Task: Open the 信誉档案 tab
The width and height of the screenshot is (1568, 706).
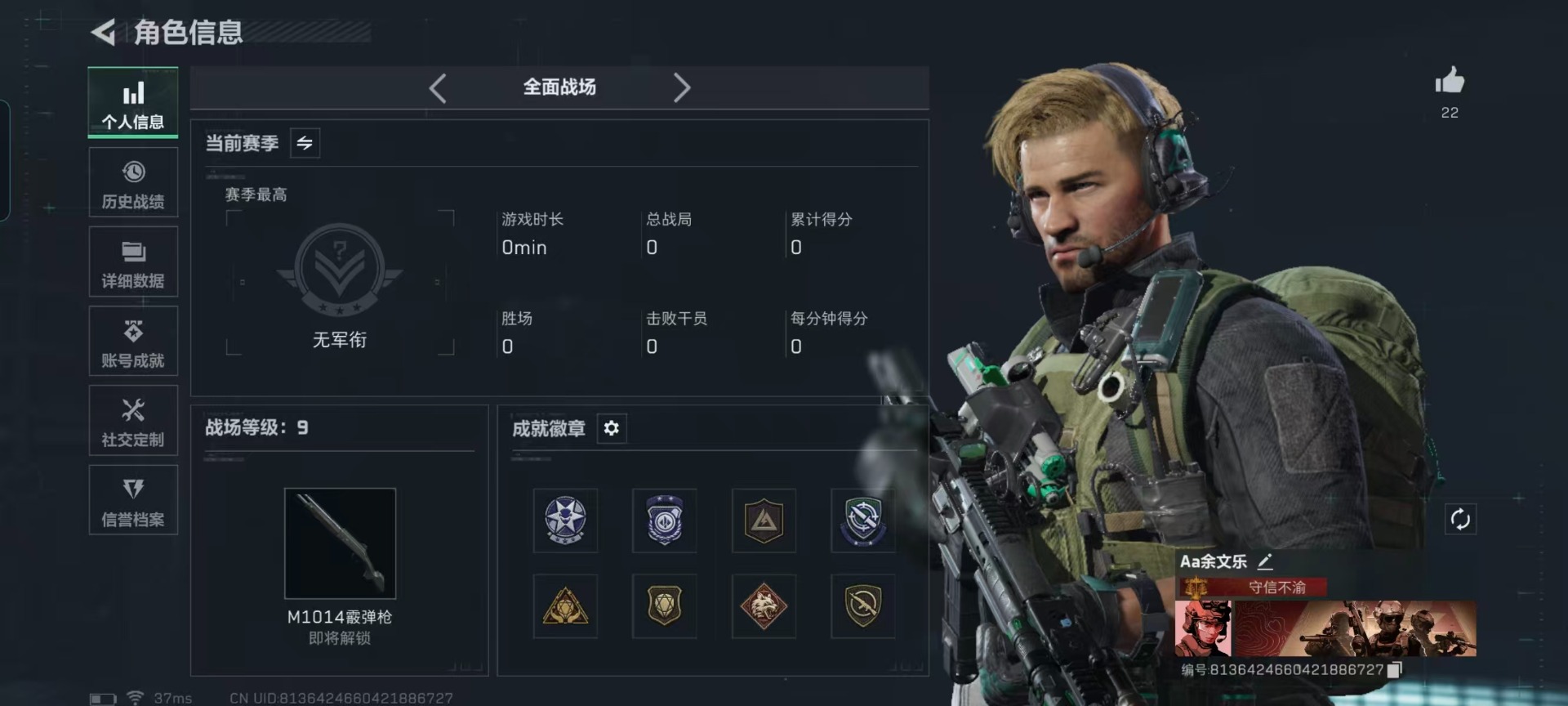Action: [133, 500]
